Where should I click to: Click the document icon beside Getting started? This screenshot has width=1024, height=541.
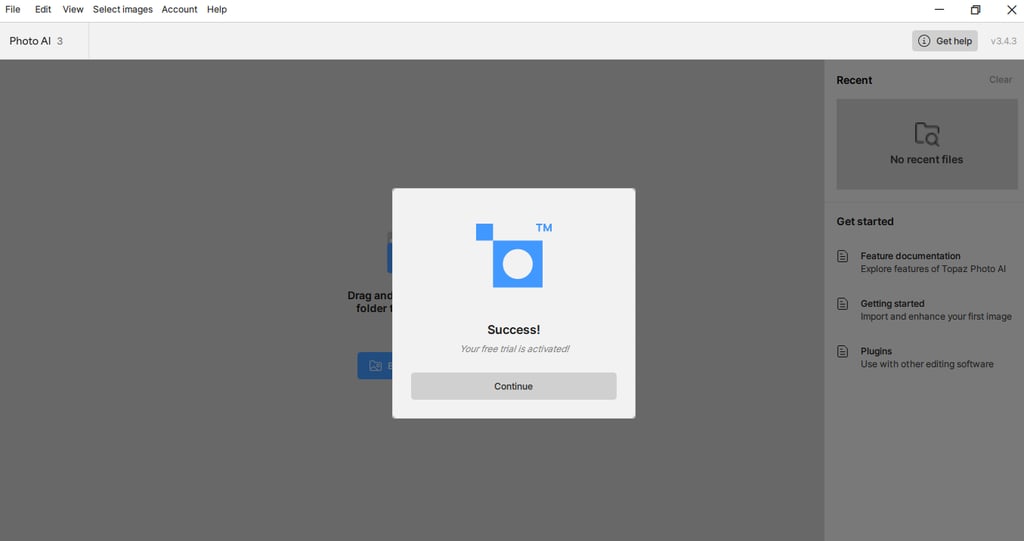842,304
